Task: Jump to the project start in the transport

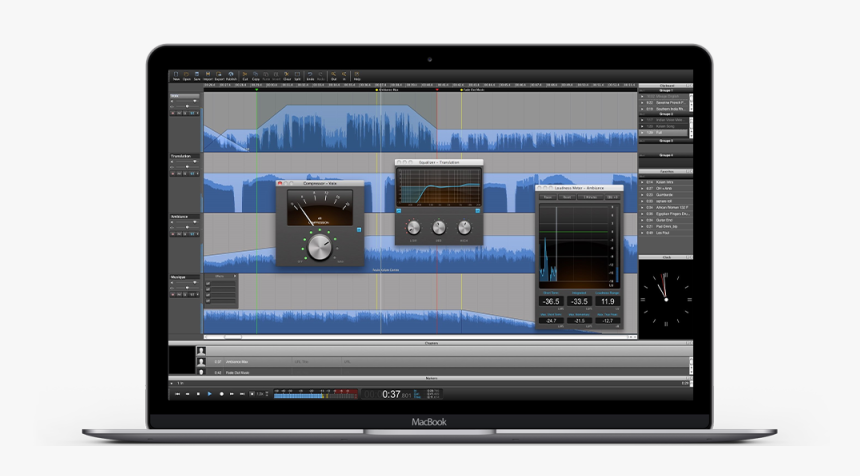Action: pos(177,394)
